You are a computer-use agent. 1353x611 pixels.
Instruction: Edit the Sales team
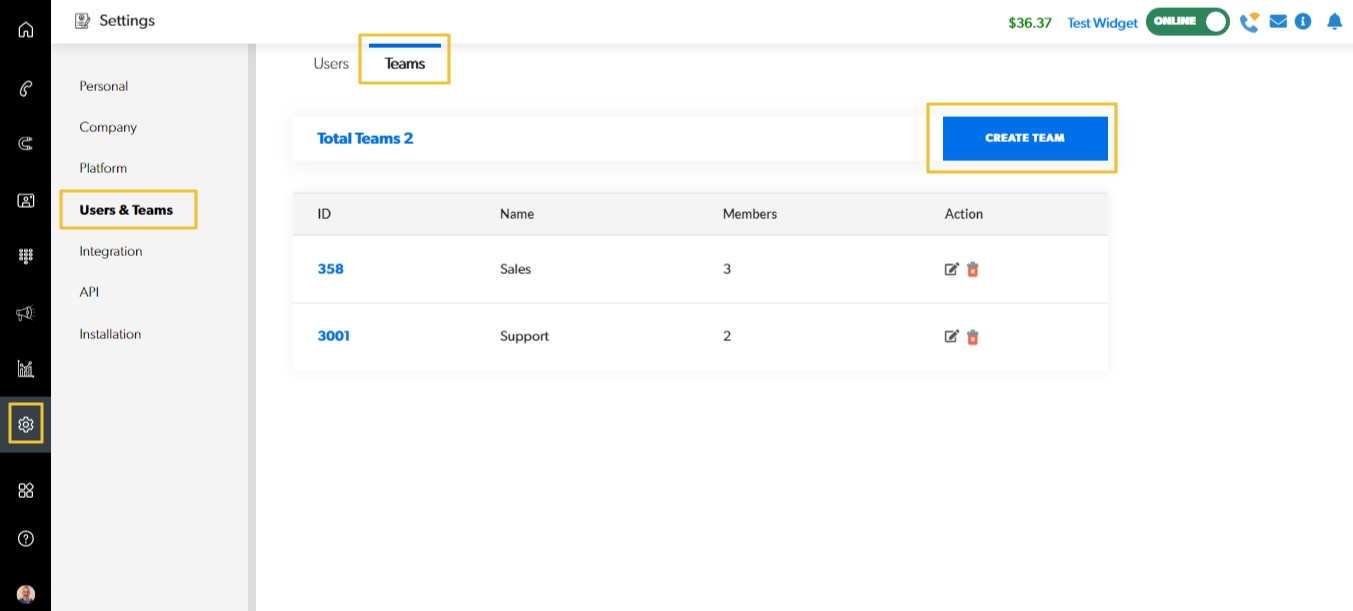951,269
